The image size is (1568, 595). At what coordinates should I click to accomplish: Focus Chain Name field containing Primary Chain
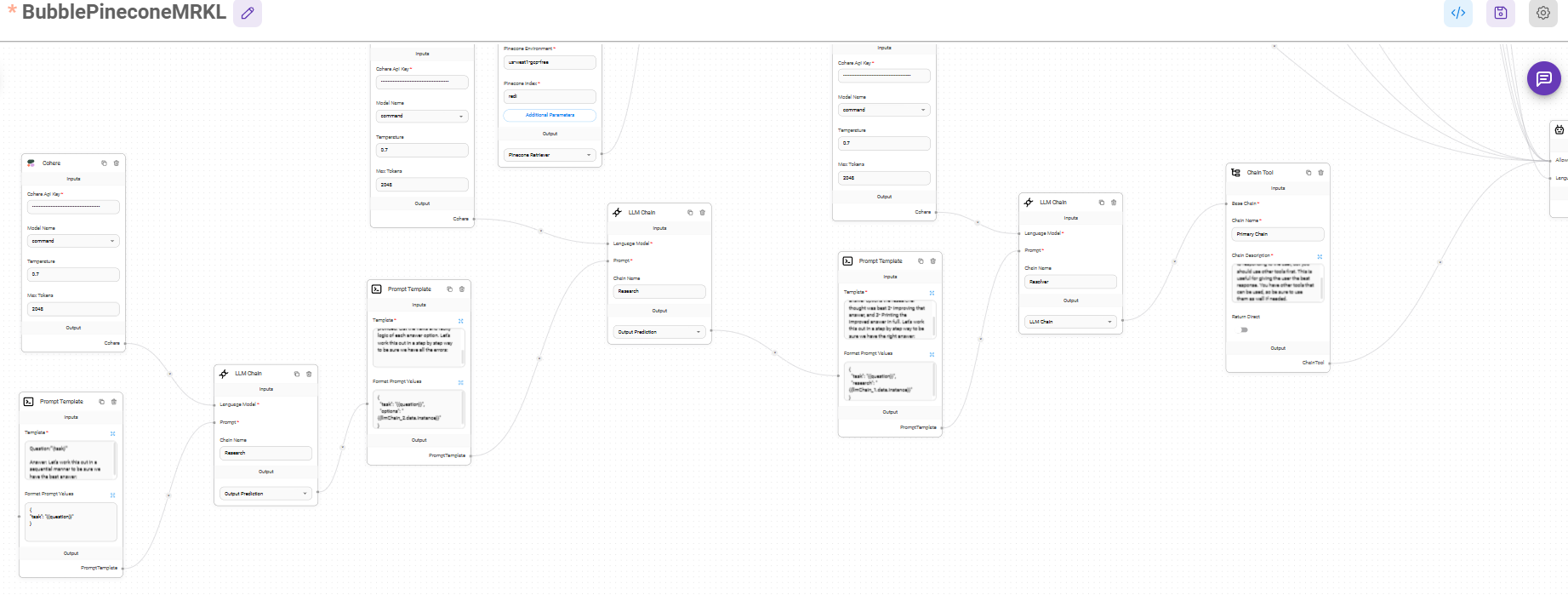click(x=1278, y=234)
